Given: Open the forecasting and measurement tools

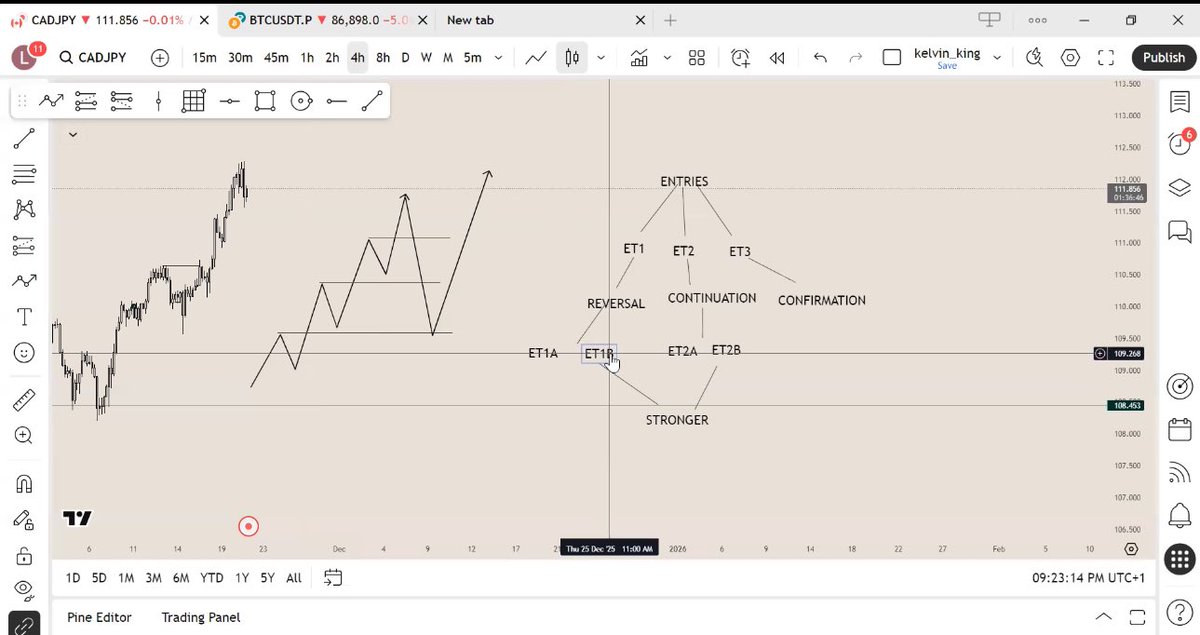Looking at the screenshot, I should tap(24, 246).
